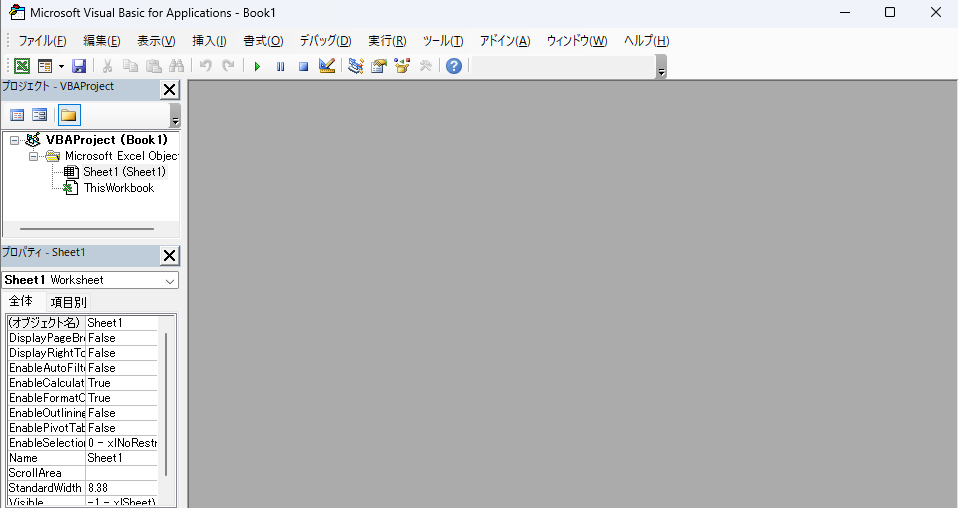Select Sheet1 (Sheet1) in project tree

[x=125, y=172]
